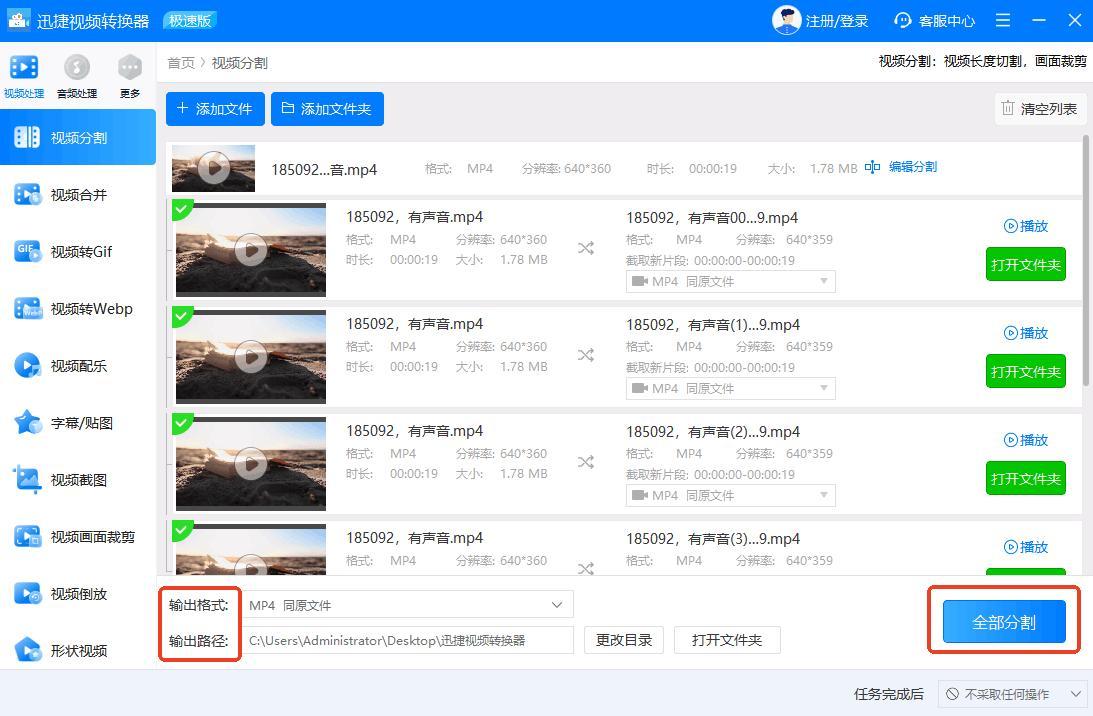Select the 字幕/贴图 star icon
Image resolution: width=1093 pixels, height=716 pixels.
27,423
